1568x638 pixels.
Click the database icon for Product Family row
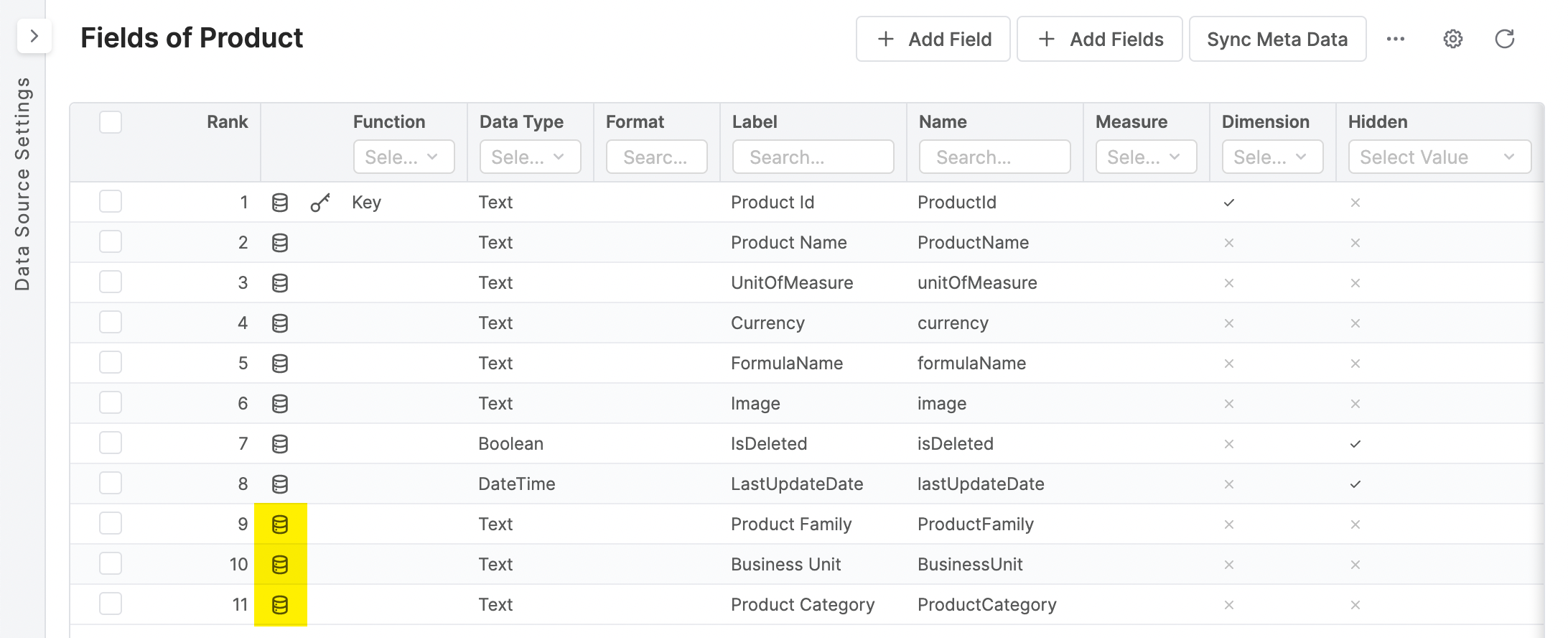(x=280, y=524)
